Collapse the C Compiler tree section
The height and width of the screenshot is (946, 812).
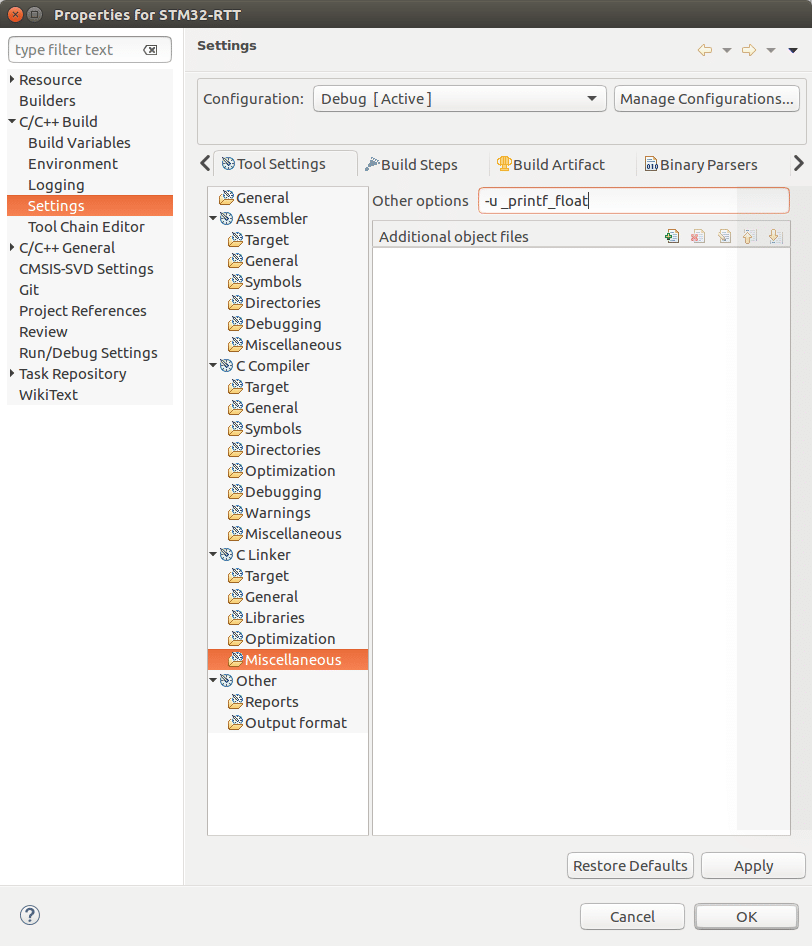click(x=212, y=365)
